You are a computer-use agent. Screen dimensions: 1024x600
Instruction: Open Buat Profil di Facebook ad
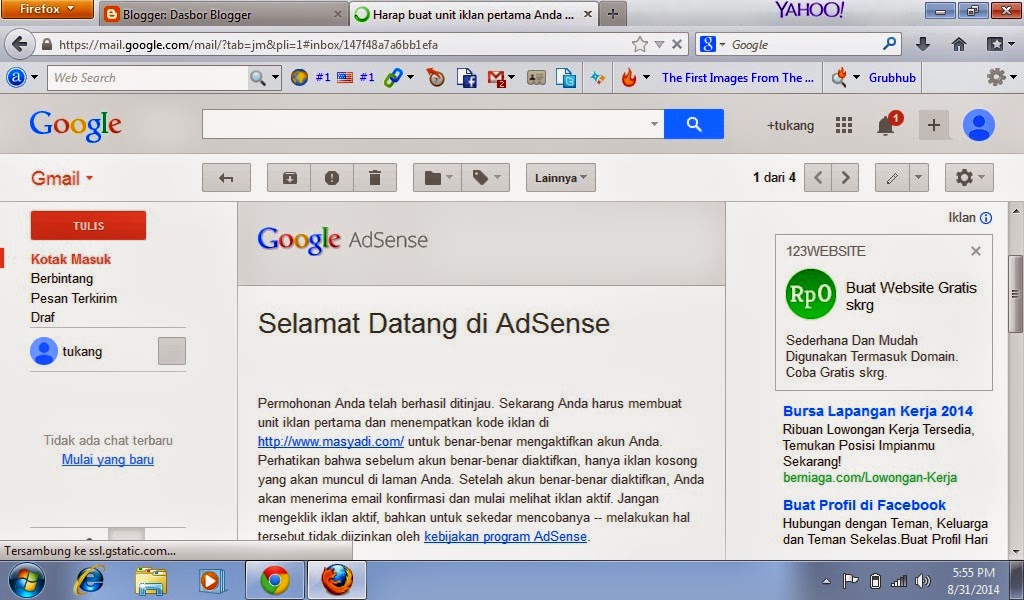[x=864, y=505]
